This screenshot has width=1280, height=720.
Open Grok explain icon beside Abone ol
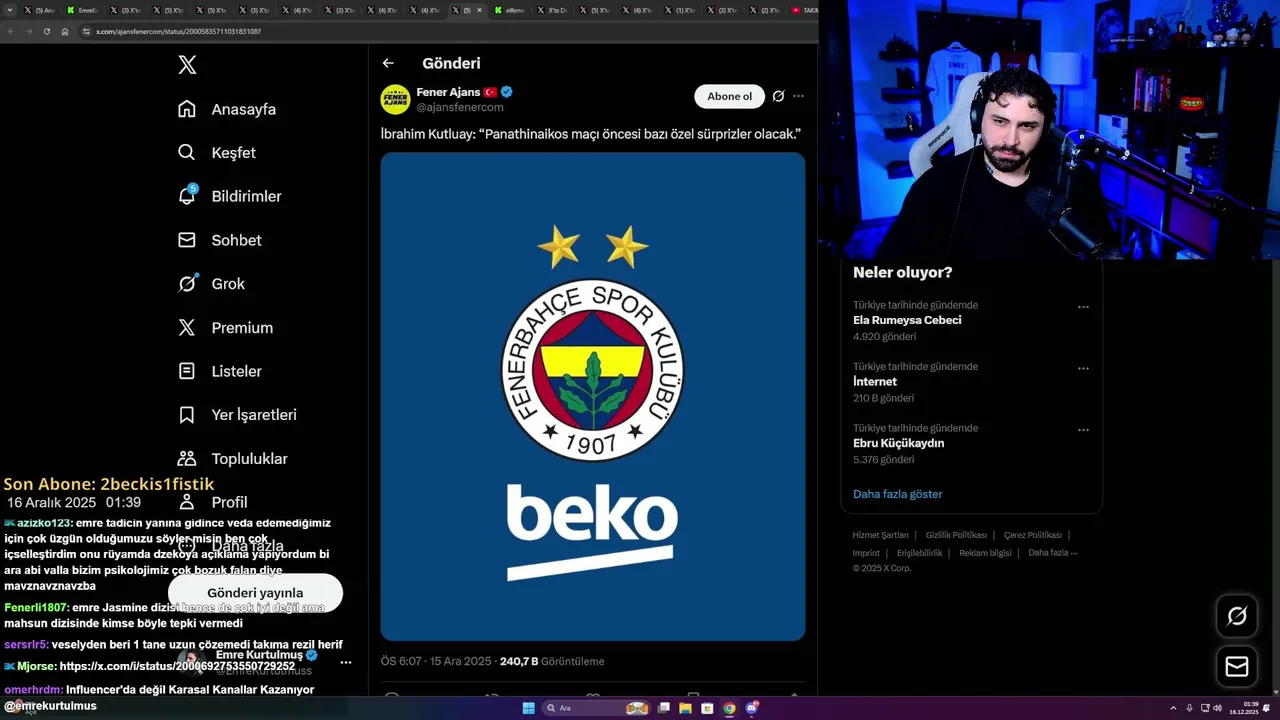coord(778,96)
